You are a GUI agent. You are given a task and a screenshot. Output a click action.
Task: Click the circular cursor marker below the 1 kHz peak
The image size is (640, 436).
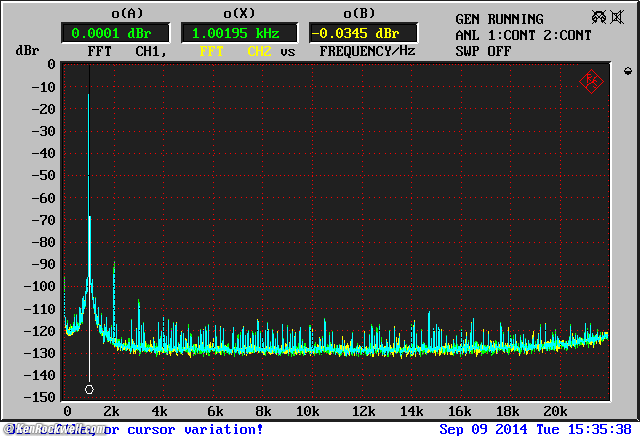(89, 389)
